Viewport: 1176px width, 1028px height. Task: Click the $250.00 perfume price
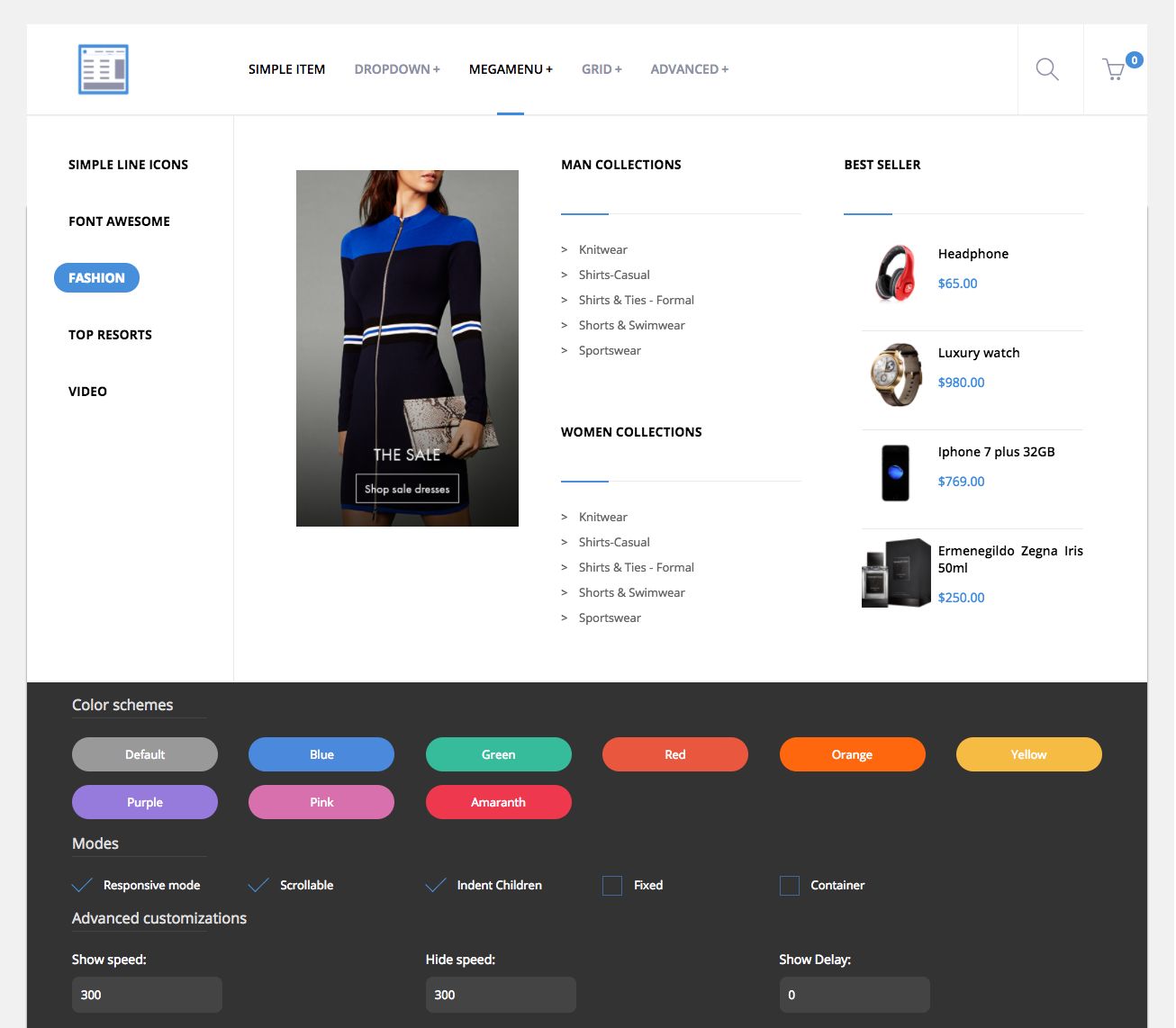point(961,598)
